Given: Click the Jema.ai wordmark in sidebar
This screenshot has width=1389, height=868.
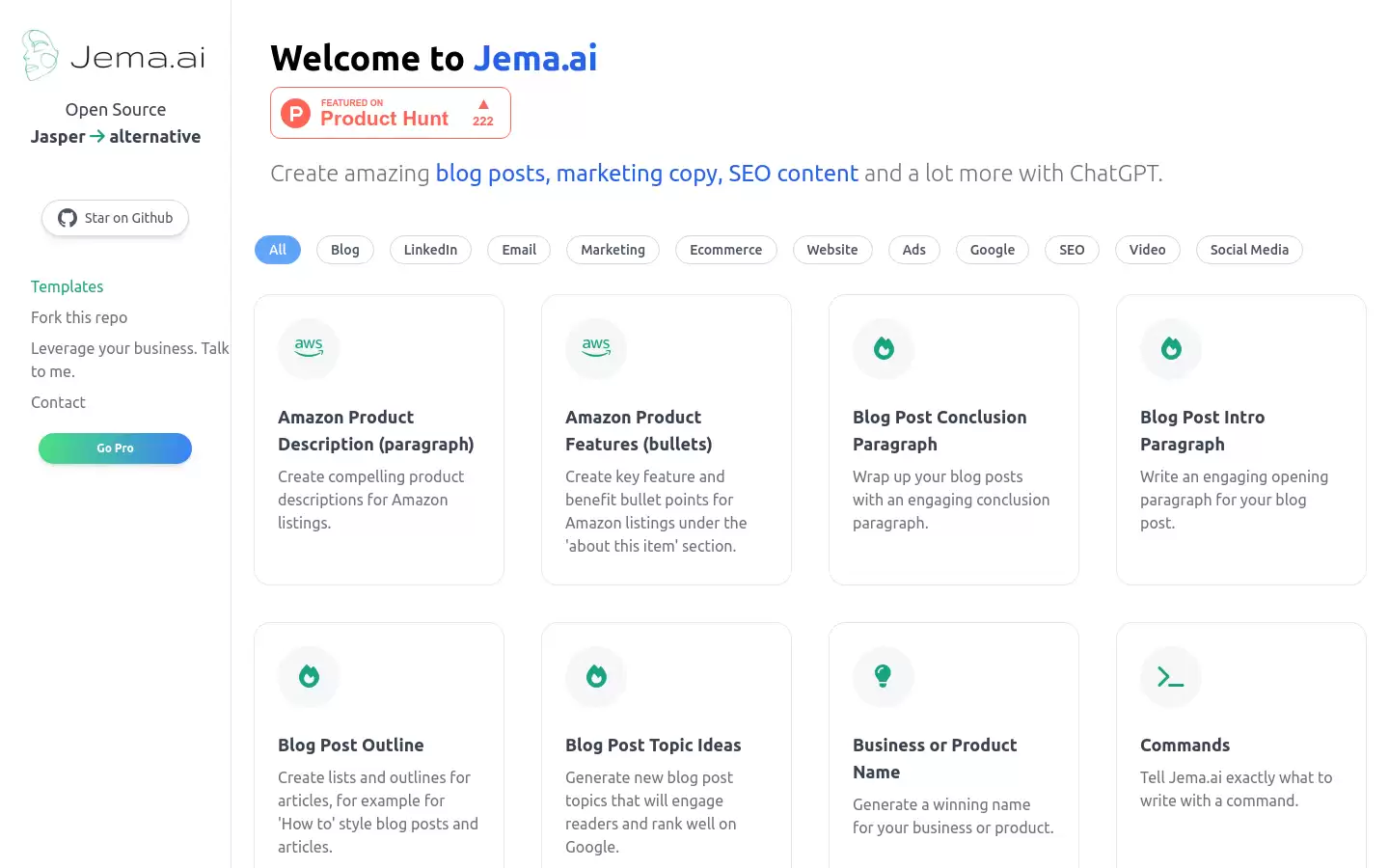Looking at the screenshot, I should pyautogui.click(x=138, y=58).
